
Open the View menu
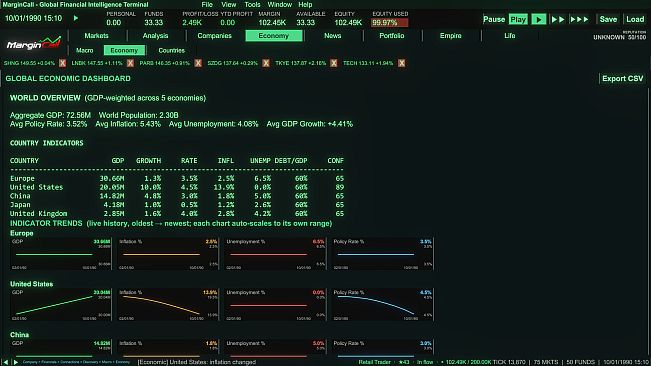pyautogui.click(x=228, y=5)
